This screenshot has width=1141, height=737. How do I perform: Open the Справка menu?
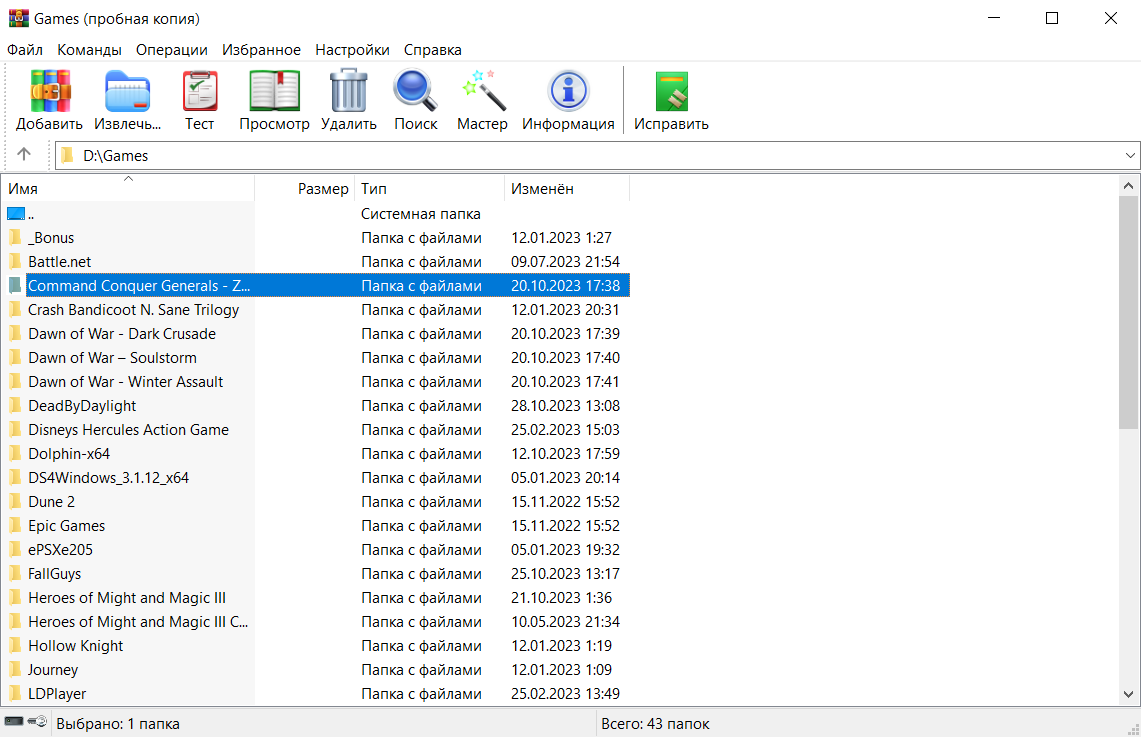(433, 49)
